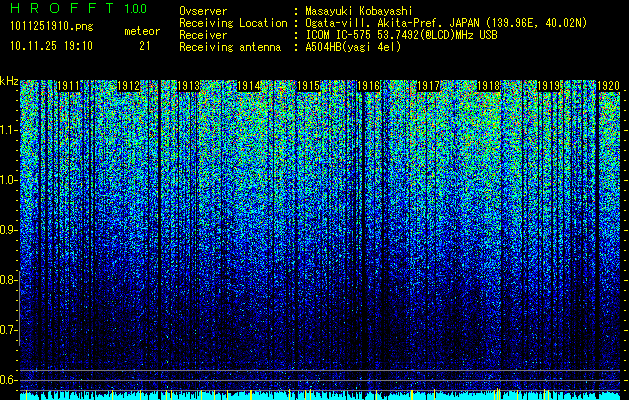
Task: Click the 1914 time marker
Action: coord(249,86)
